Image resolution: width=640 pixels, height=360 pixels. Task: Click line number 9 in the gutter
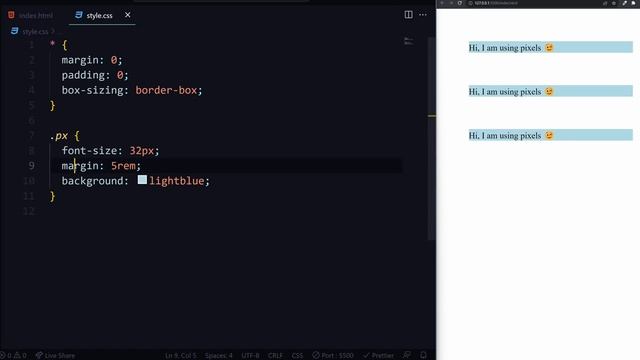coord(31,166)
